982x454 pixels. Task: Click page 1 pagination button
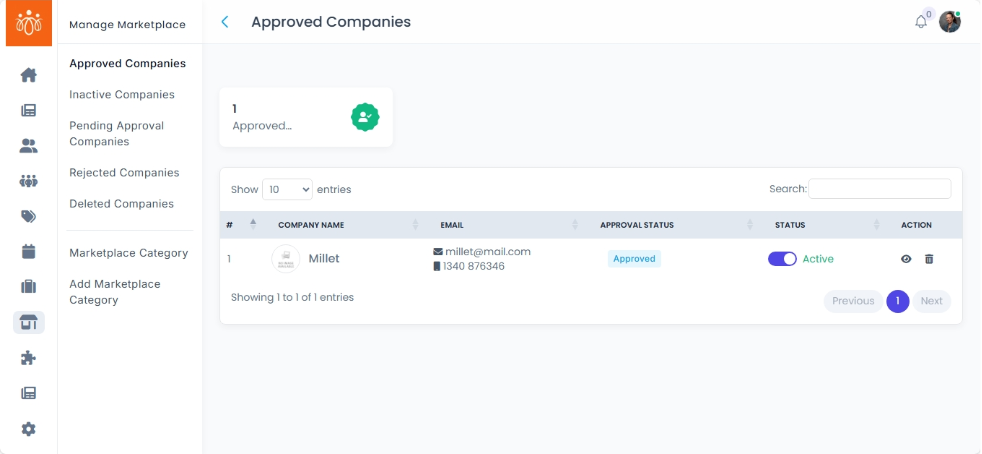[898, 301]
